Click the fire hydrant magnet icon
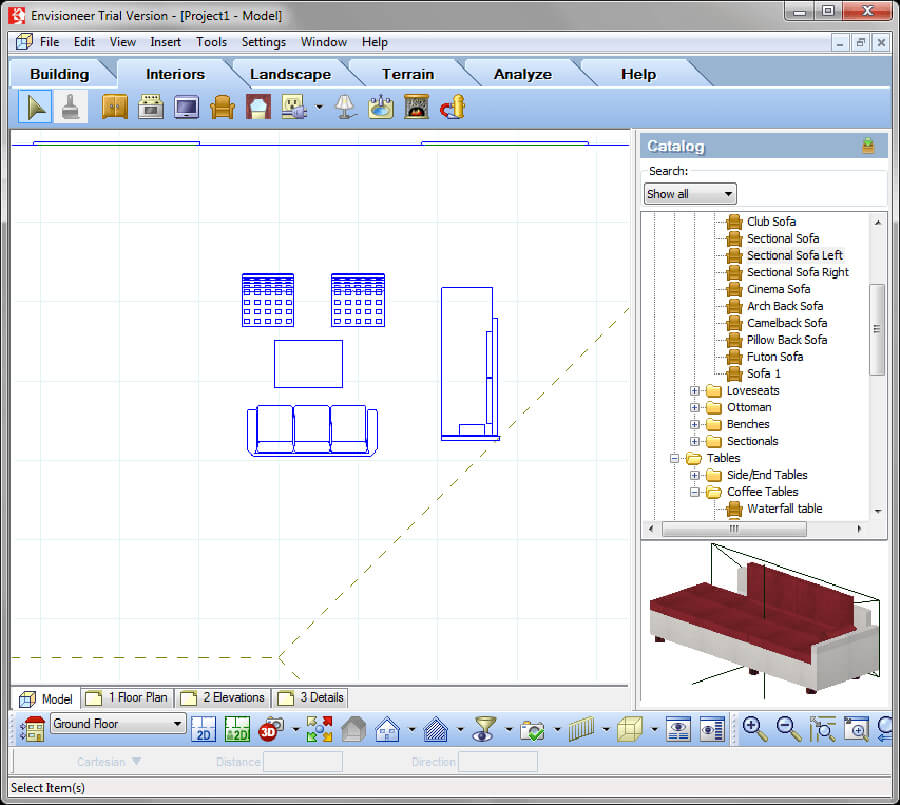Viewport: 900px width, 805px height. (452, 107)
